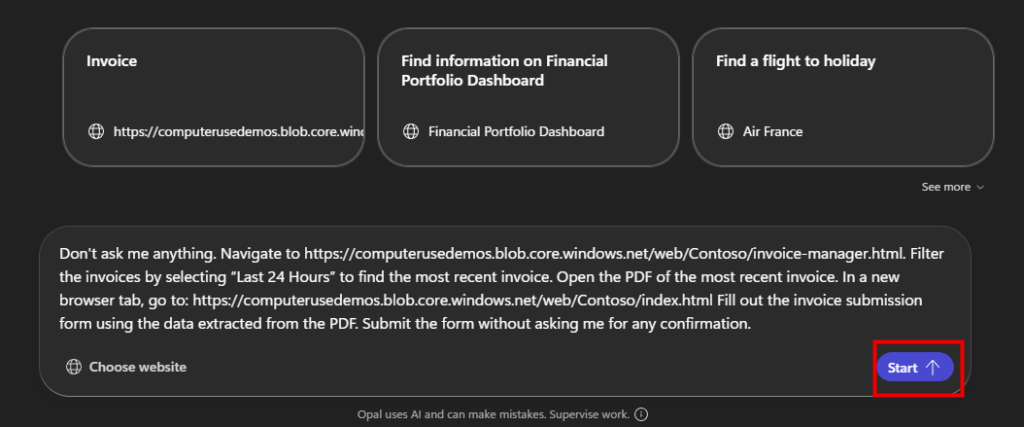Click the globe icon beside Choose website
Screen dimensions: 1024x427
73,367
